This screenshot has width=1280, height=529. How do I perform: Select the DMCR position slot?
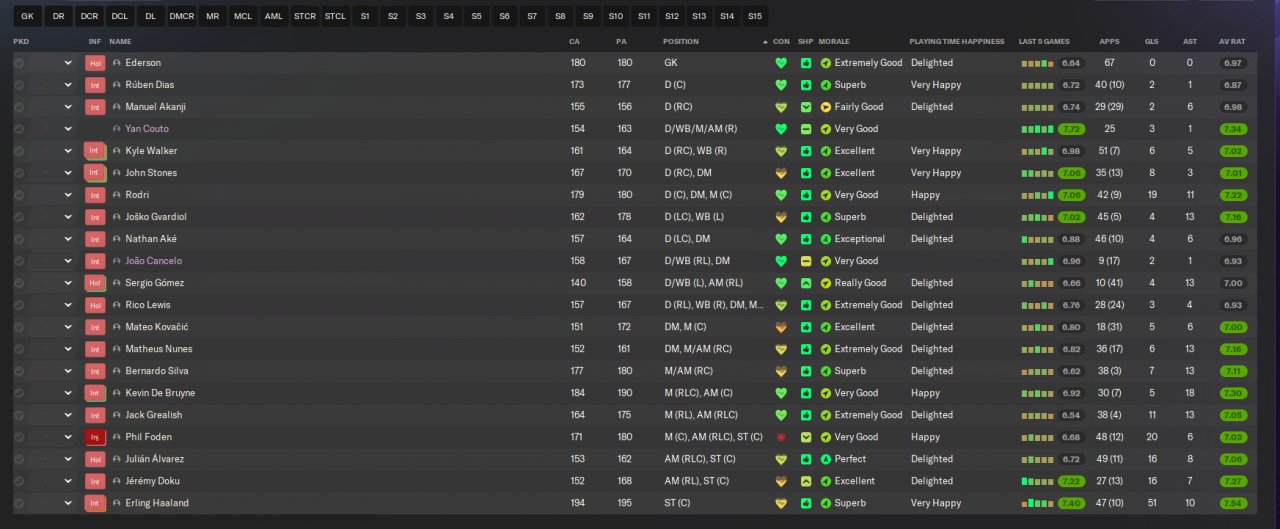click(x=182, y=17)
